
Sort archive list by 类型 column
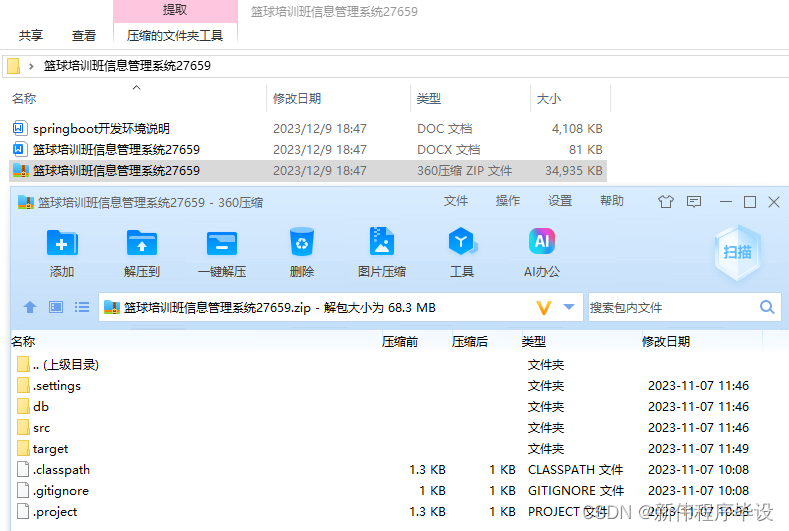(x=533, y=341)
